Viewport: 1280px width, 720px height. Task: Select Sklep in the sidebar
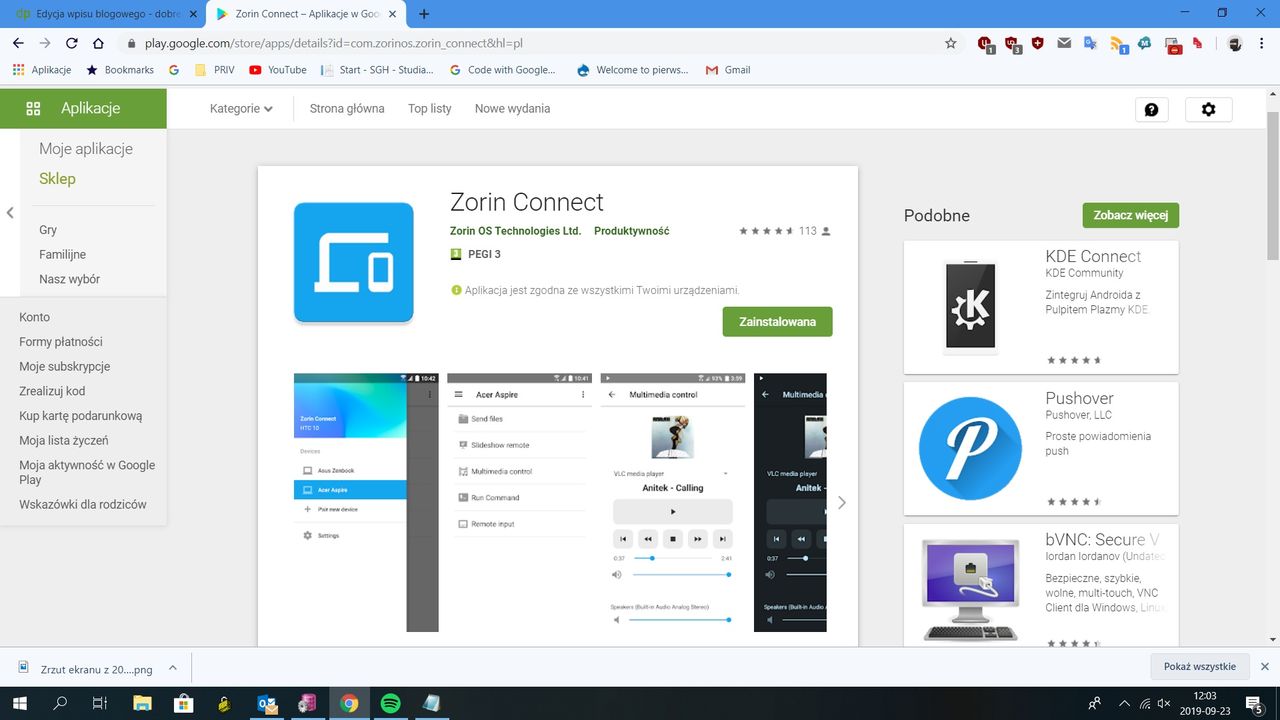coord(57,179)
